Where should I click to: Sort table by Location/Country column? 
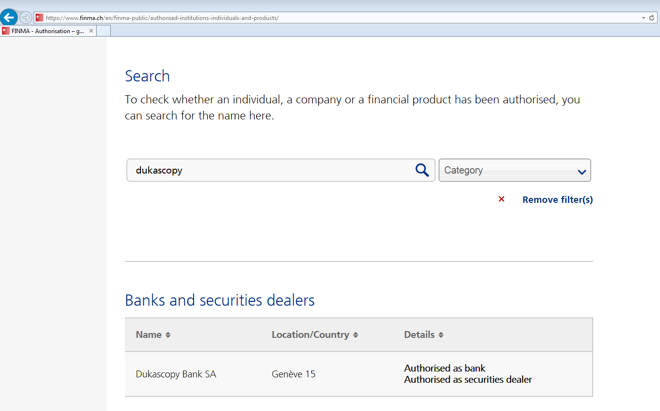pos(314,335)
